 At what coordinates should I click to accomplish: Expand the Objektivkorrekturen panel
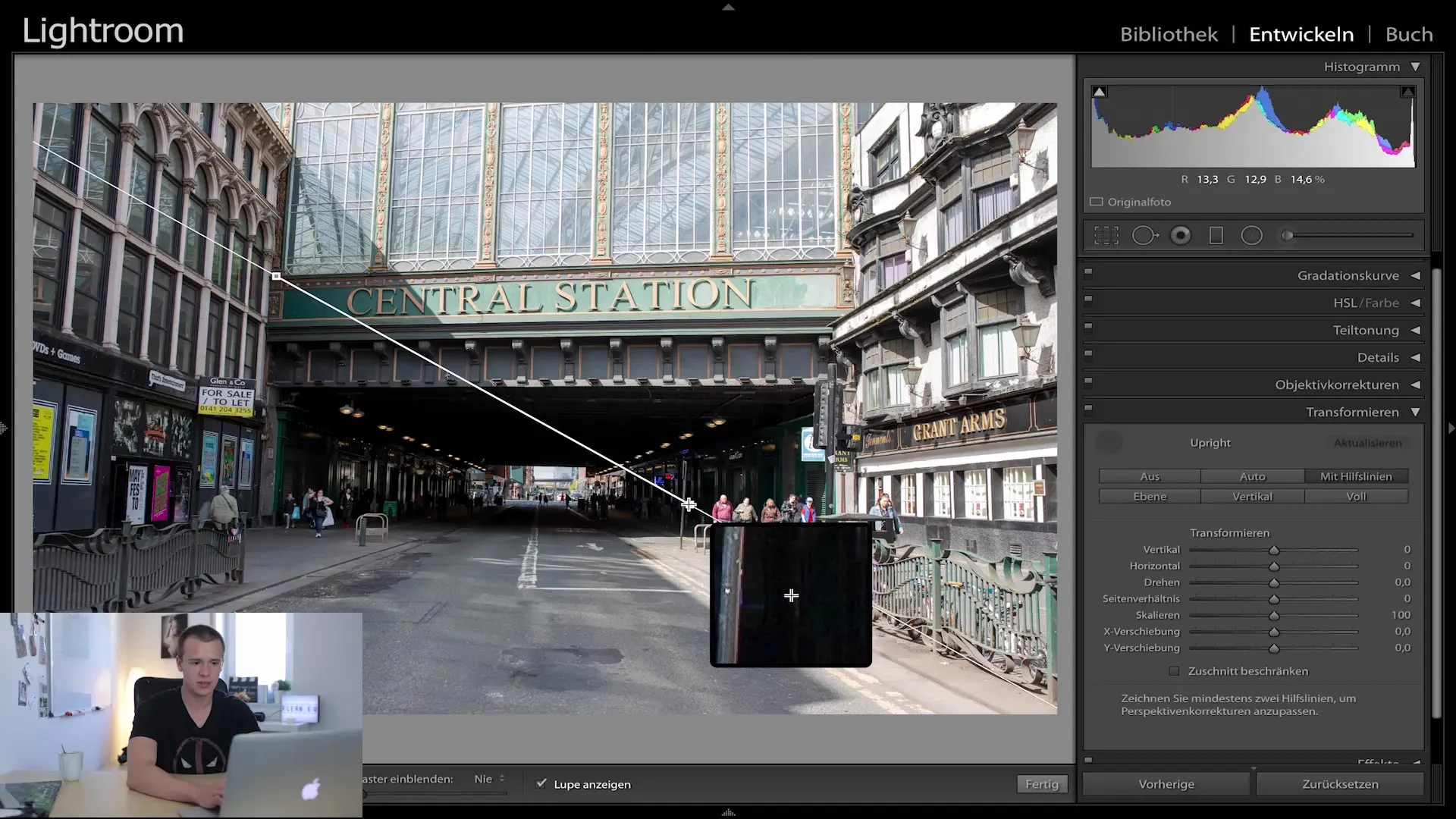1415,385
